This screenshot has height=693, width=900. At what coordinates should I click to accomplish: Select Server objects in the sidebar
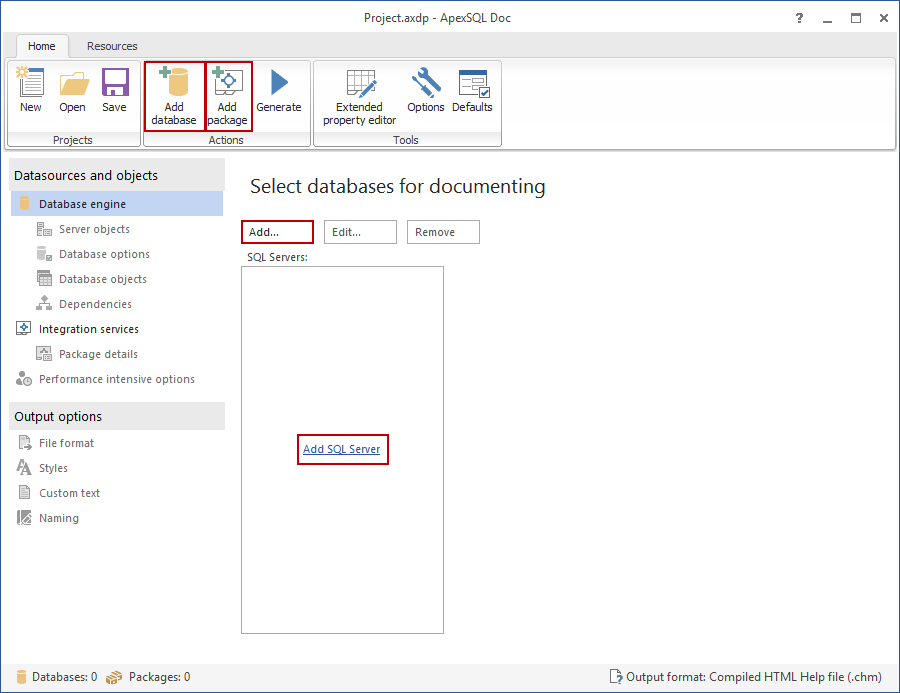(94, 229)
